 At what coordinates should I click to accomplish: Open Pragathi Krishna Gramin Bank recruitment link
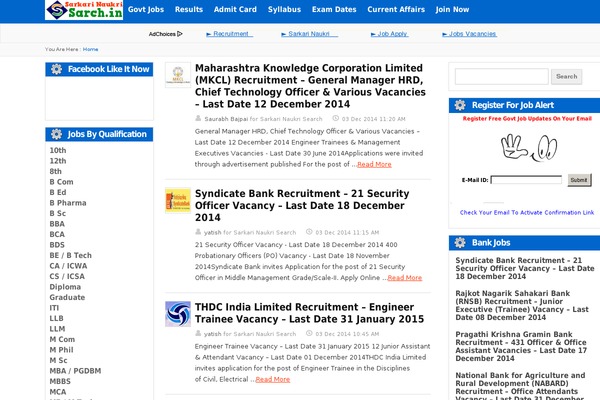[x=521, y=346]
